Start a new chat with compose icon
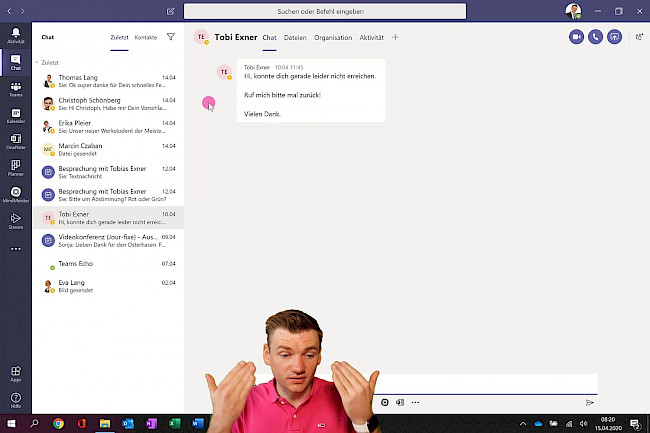The height and width of the screenshot is (433, 650). click(x=170, y=12)
